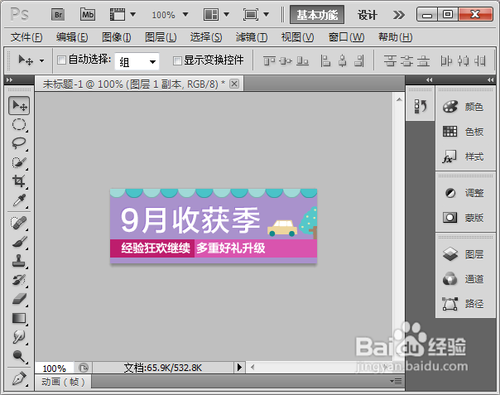Open the 图层(L) menu

coord(161,37)
